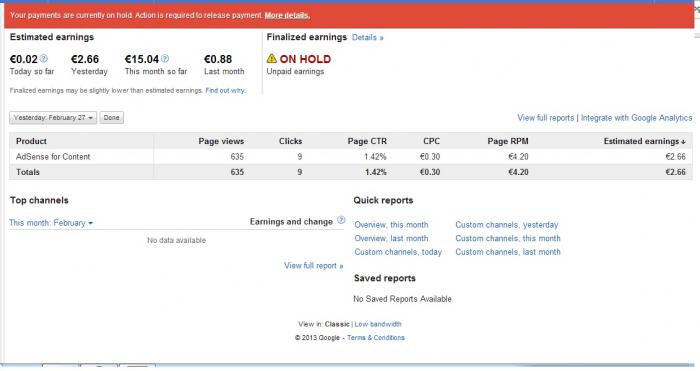The image size is (700, 371).
Task: Expand the Yesterday: February 27 date dropdown
Action: click(53, 117)
